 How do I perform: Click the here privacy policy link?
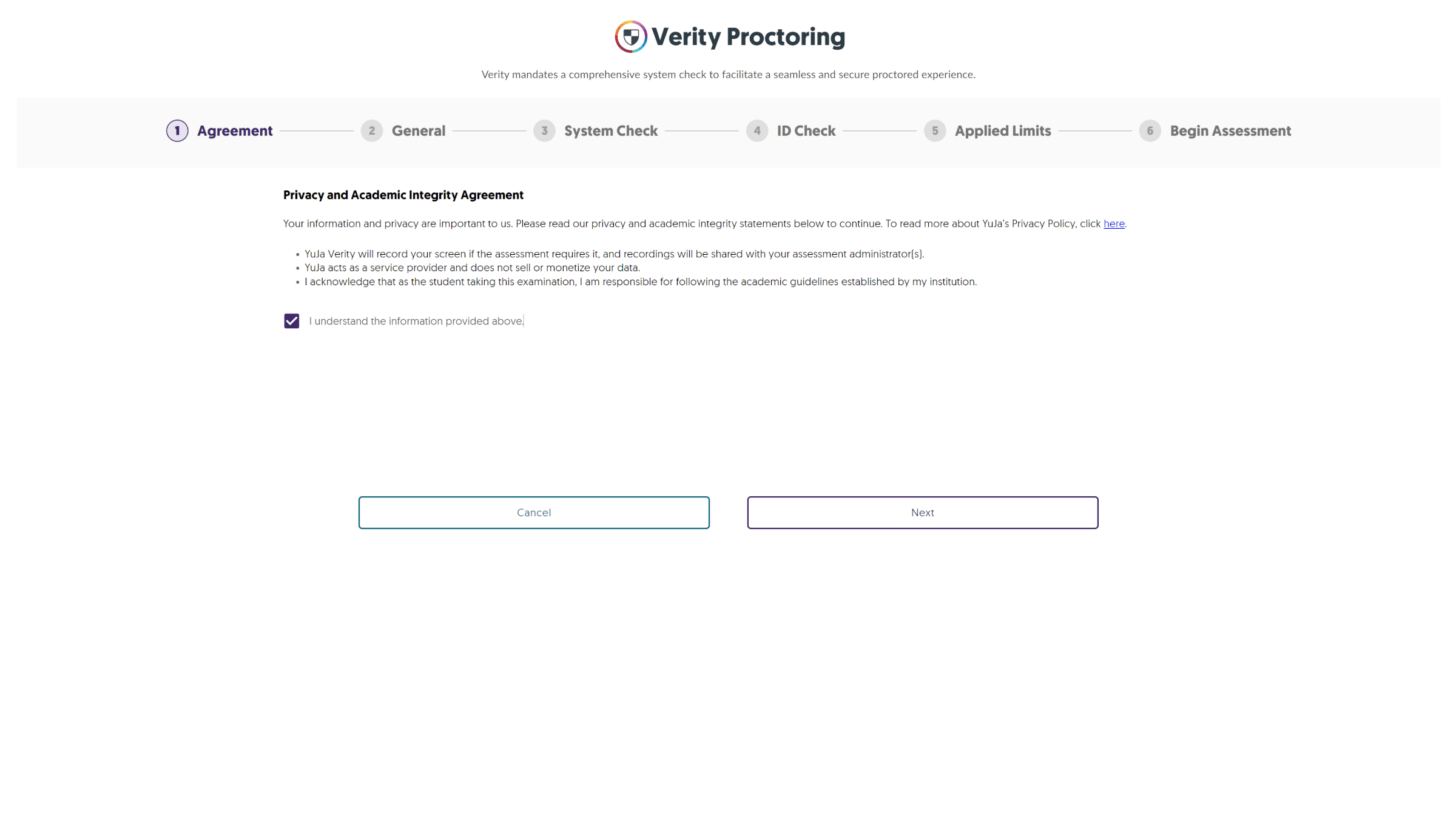point(1114,223)
